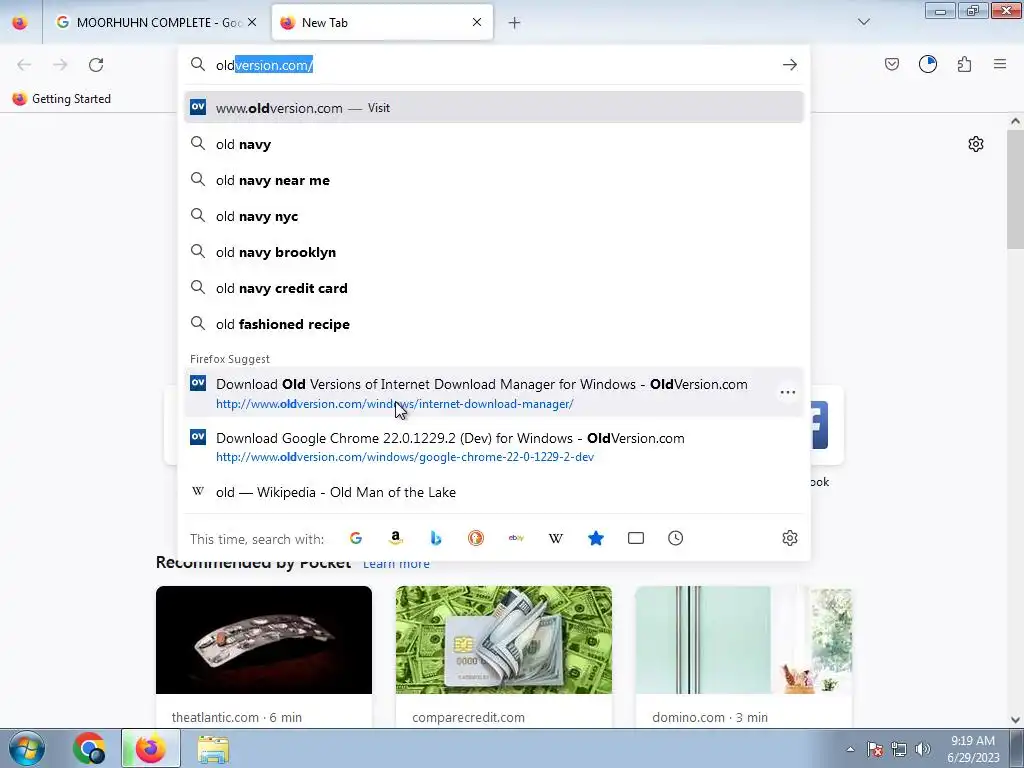Select 'old navy near me' suggestion
Image resolution: width=1024 pixels, height=768 pixels.
click(494, 180)
